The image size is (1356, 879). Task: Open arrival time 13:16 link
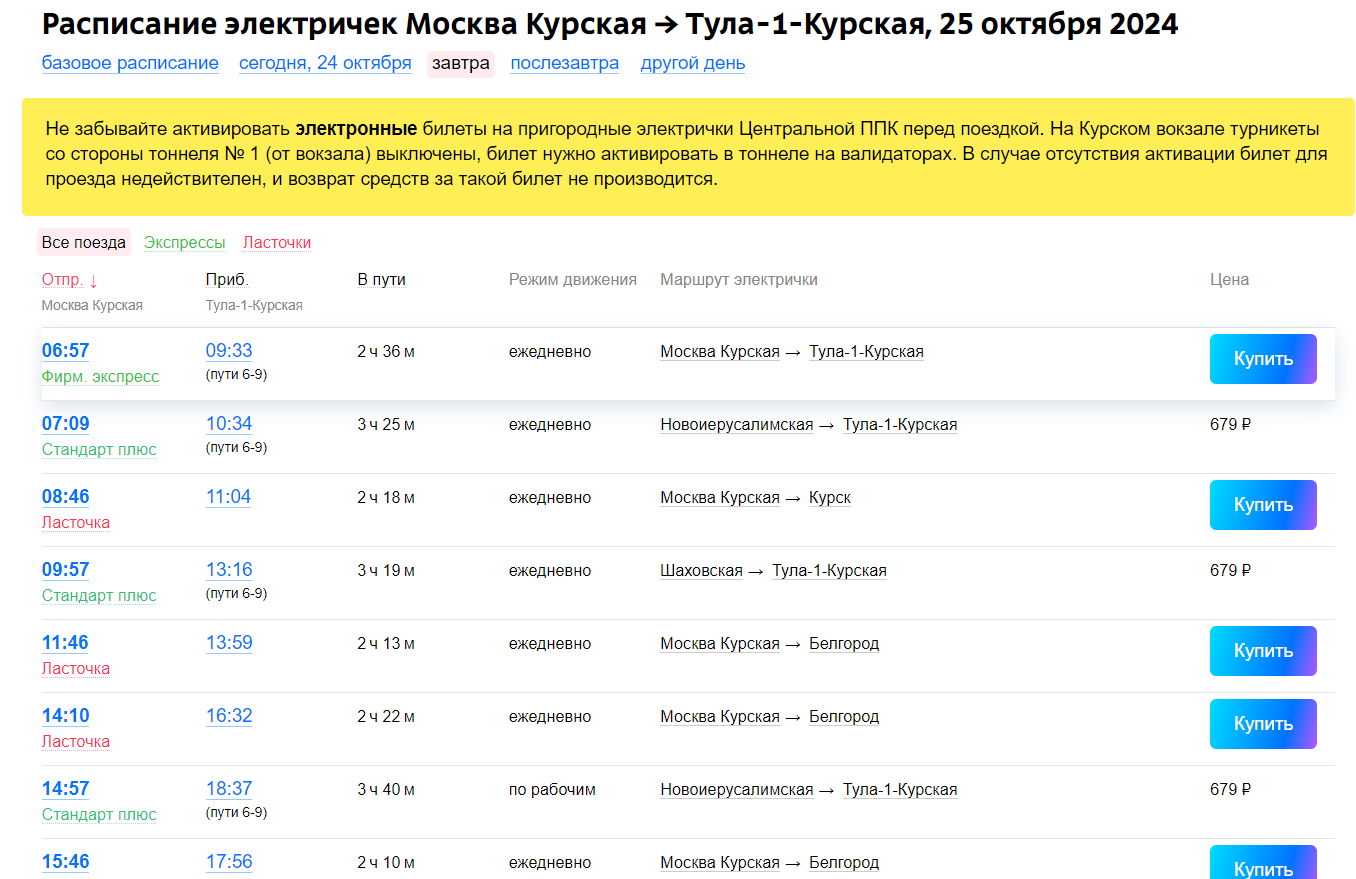229,570
